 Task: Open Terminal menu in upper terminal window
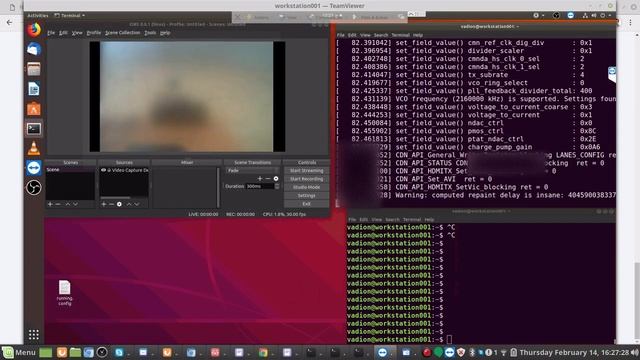[x=400, y=35]
